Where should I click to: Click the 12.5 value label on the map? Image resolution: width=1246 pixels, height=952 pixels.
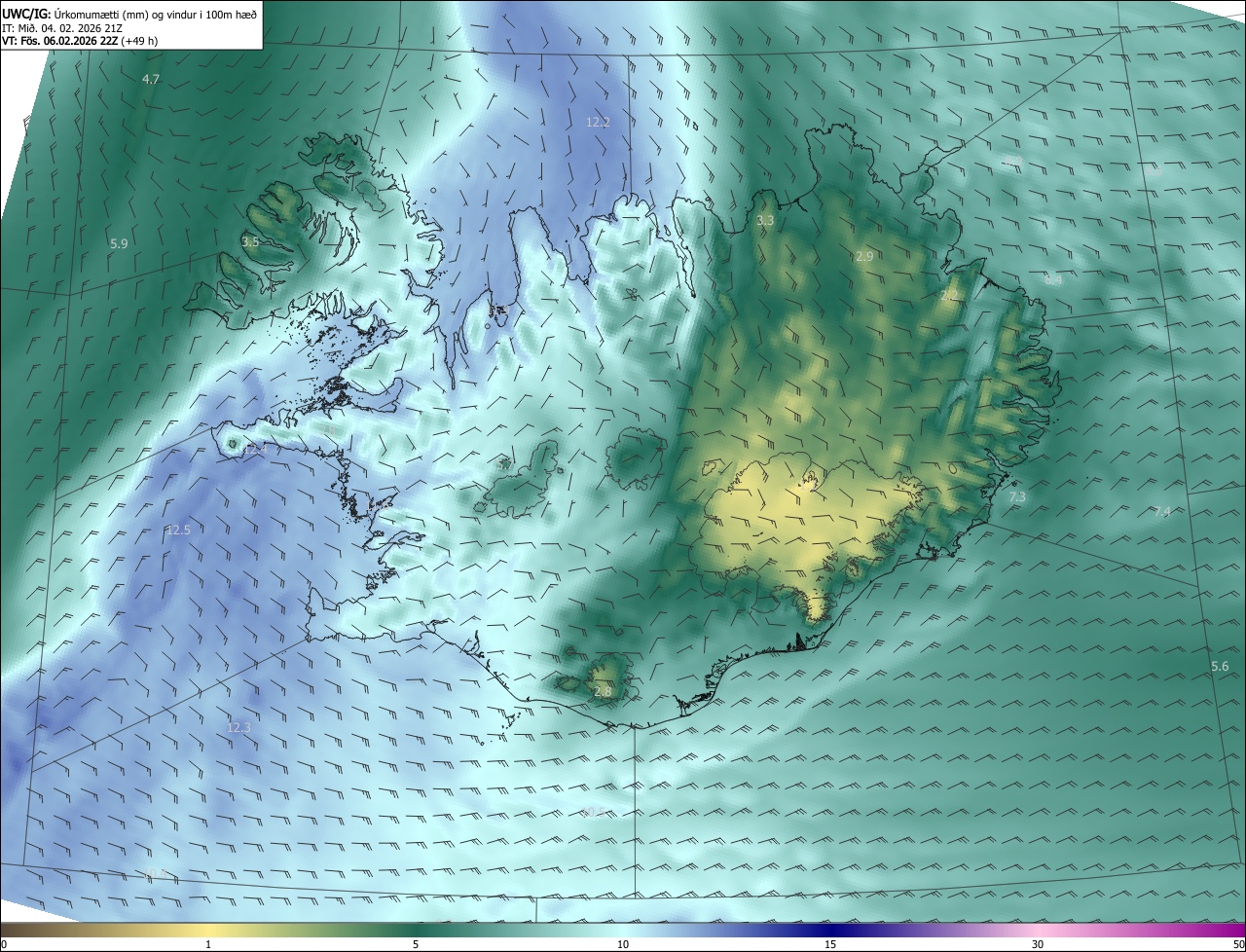pos(179,531)
